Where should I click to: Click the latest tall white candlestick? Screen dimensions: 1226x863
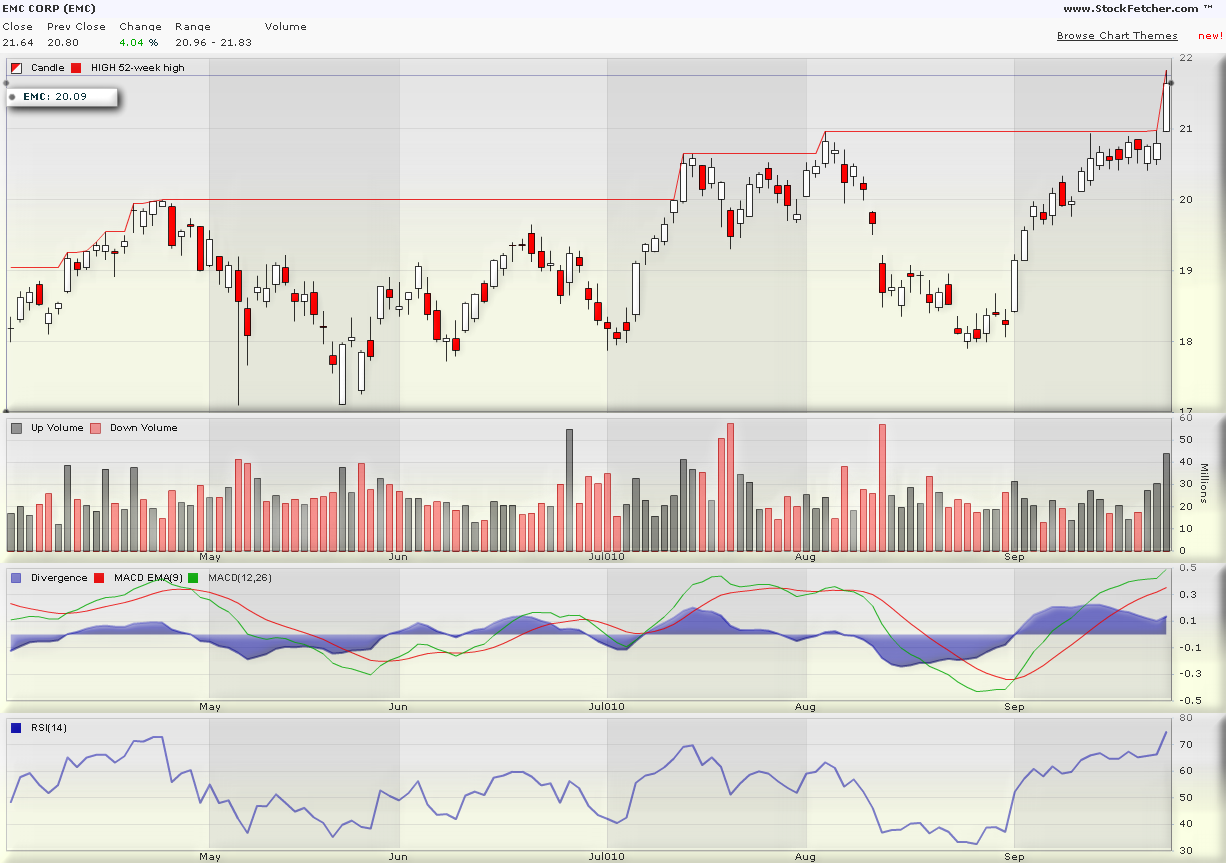[1166, 105]
